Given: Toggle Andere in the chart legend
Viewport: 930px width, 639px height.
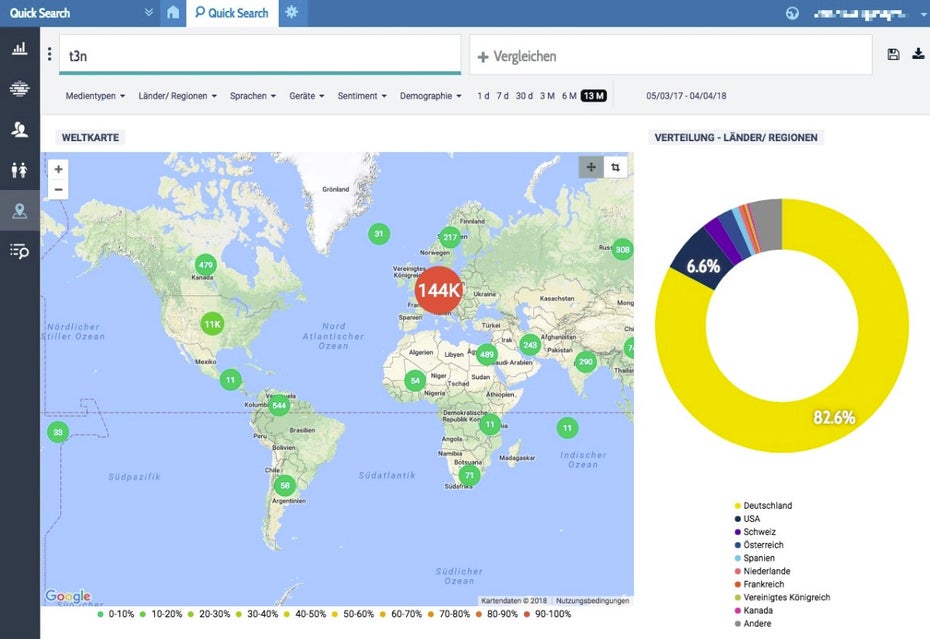Looking at the screenshot, I should (x=753, y=624).
